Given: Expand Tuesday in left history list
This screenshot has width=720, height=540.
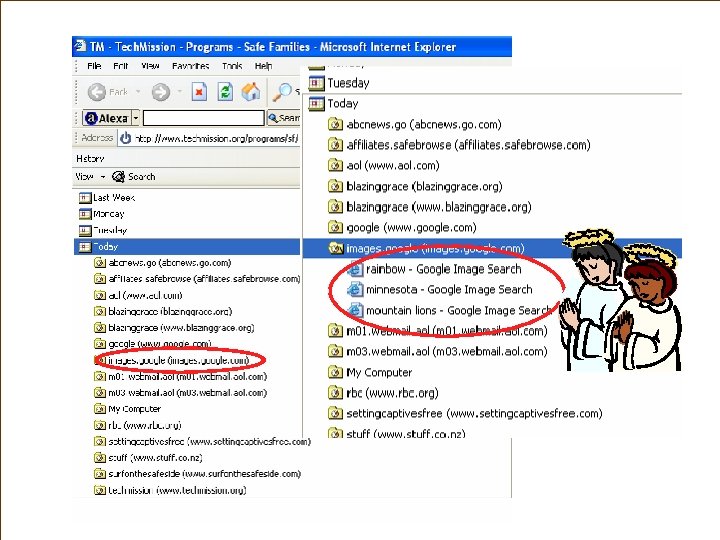Looking at the screenshot, I should tap(103, 230).
